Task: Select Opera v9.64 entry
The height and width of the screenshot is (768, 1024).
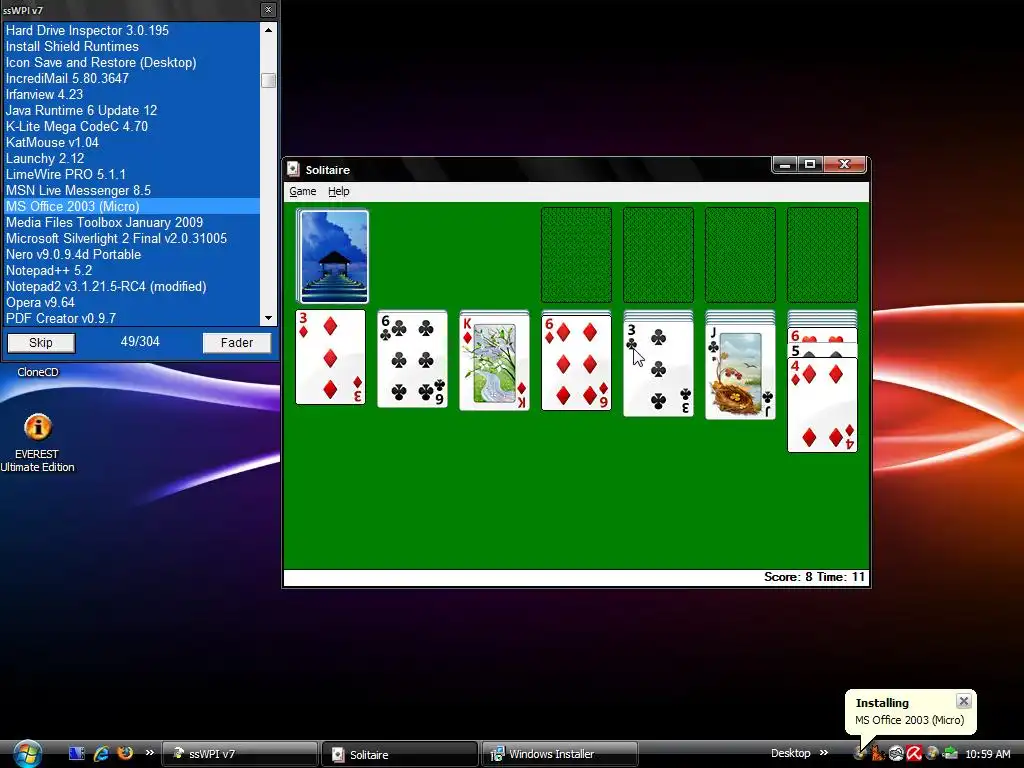Action: tap(132, 302)
